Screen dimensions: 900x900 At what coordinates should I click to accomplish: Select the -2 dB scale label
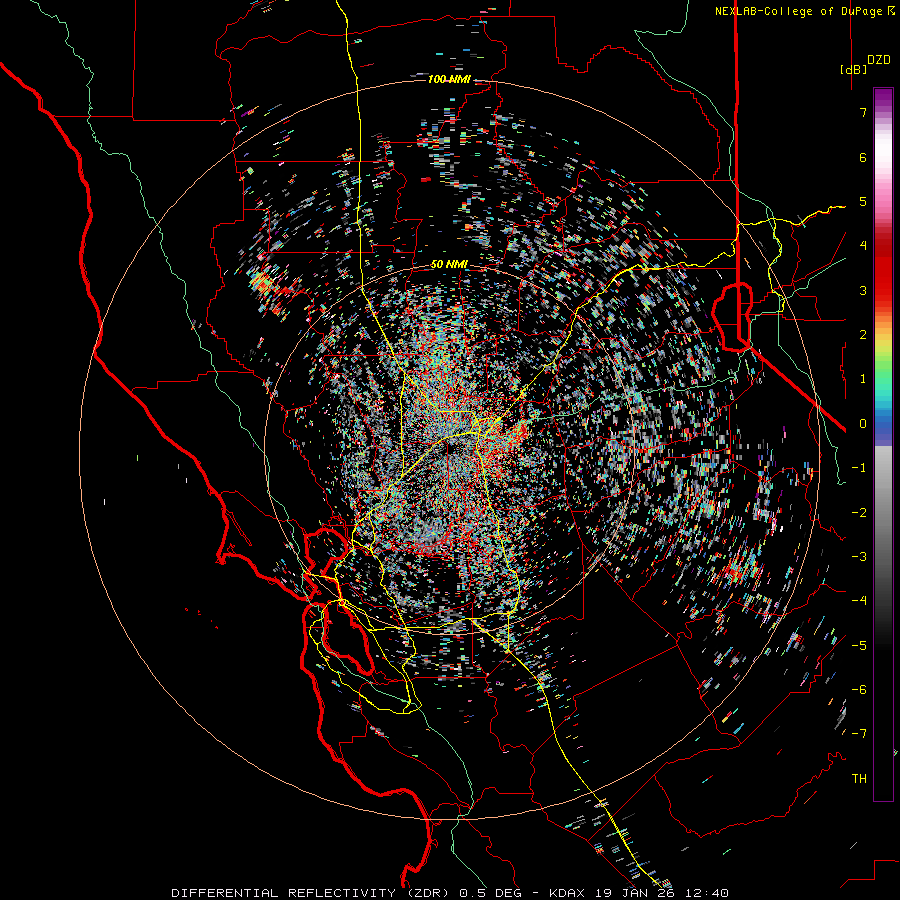pyautogui.click(x=859, y=512)
